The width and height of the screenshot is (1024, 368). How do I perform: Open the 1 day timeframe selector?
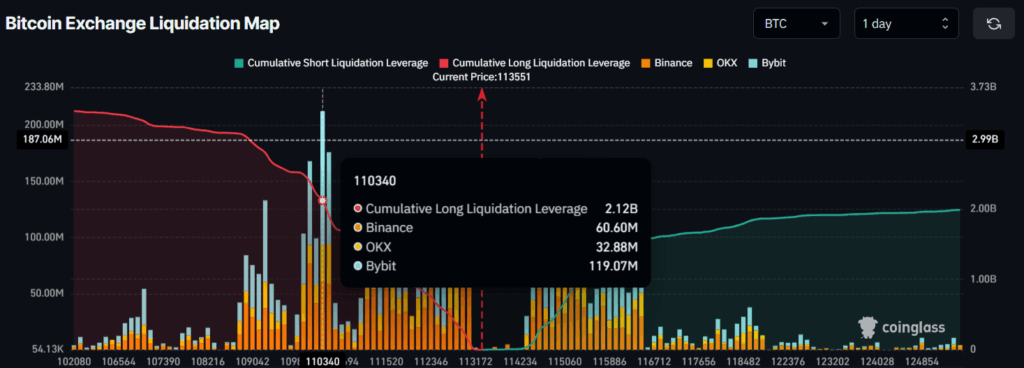coord(906,24)
